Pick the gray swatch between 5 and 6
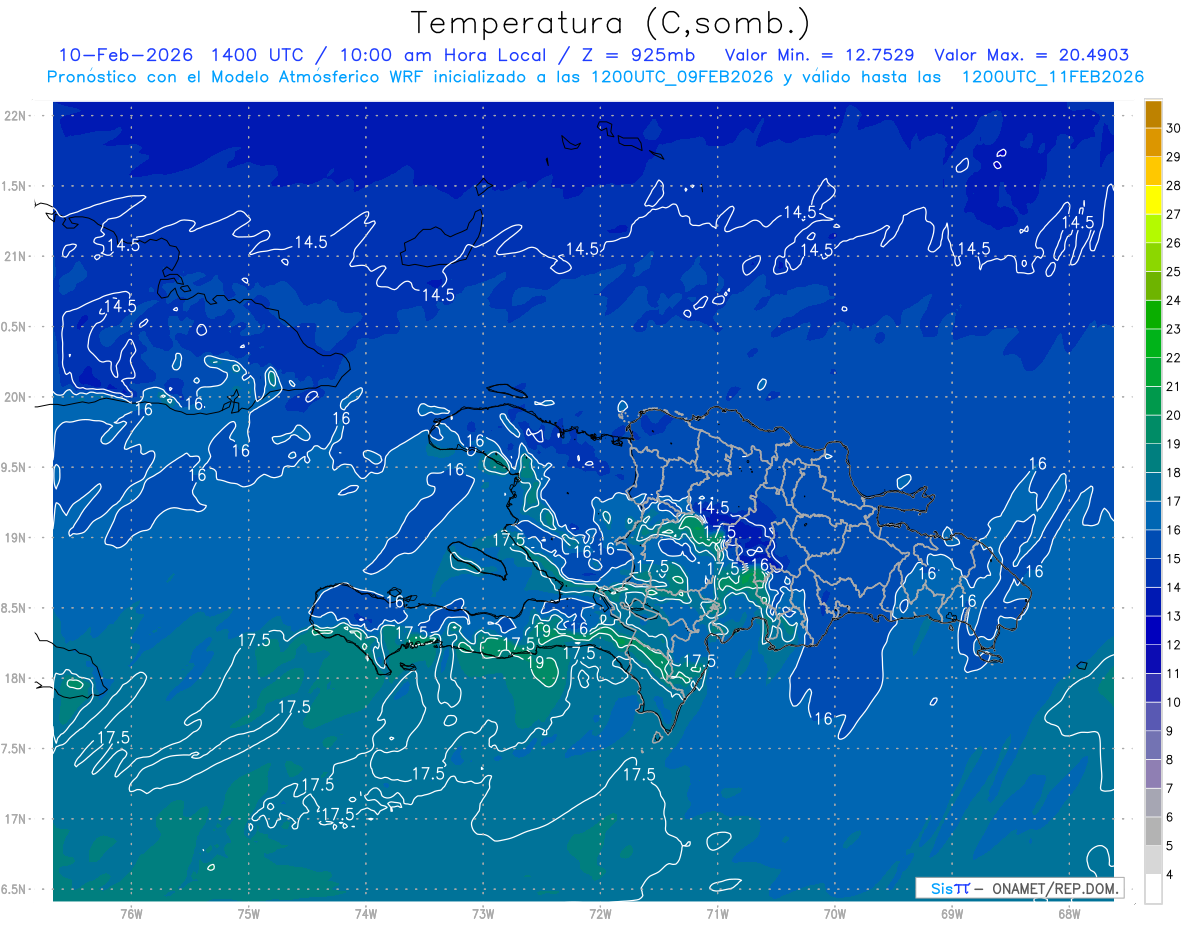The image size is (1200, 927). pos(1153,831)
